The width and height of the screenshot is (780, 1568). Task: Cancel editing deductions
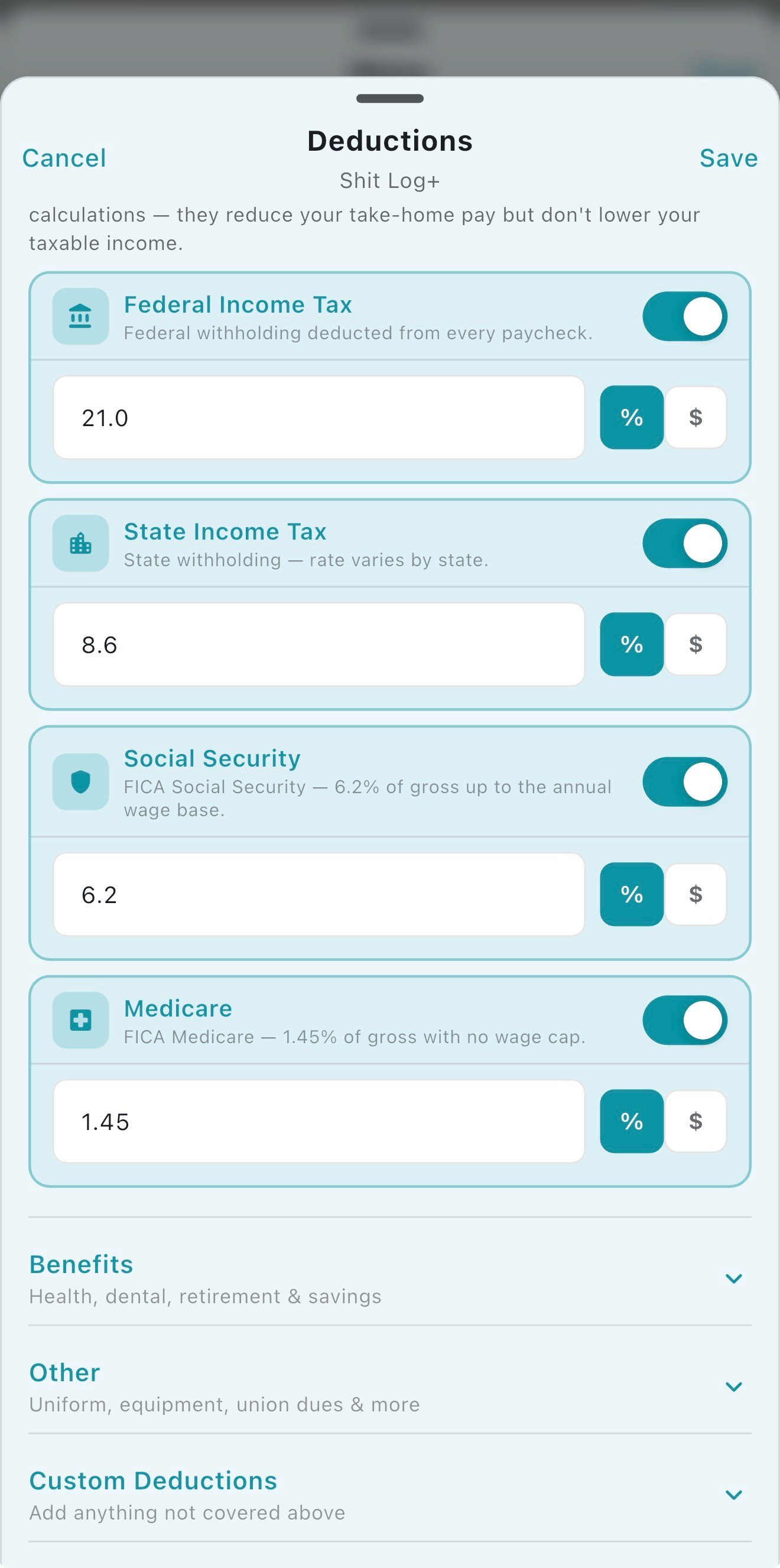click(x=64, y=158)
